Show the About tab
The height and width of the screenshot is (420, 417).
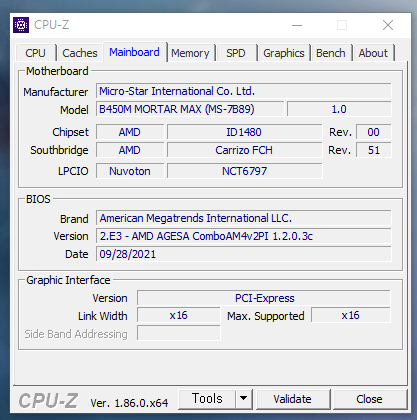click(373, 53)
